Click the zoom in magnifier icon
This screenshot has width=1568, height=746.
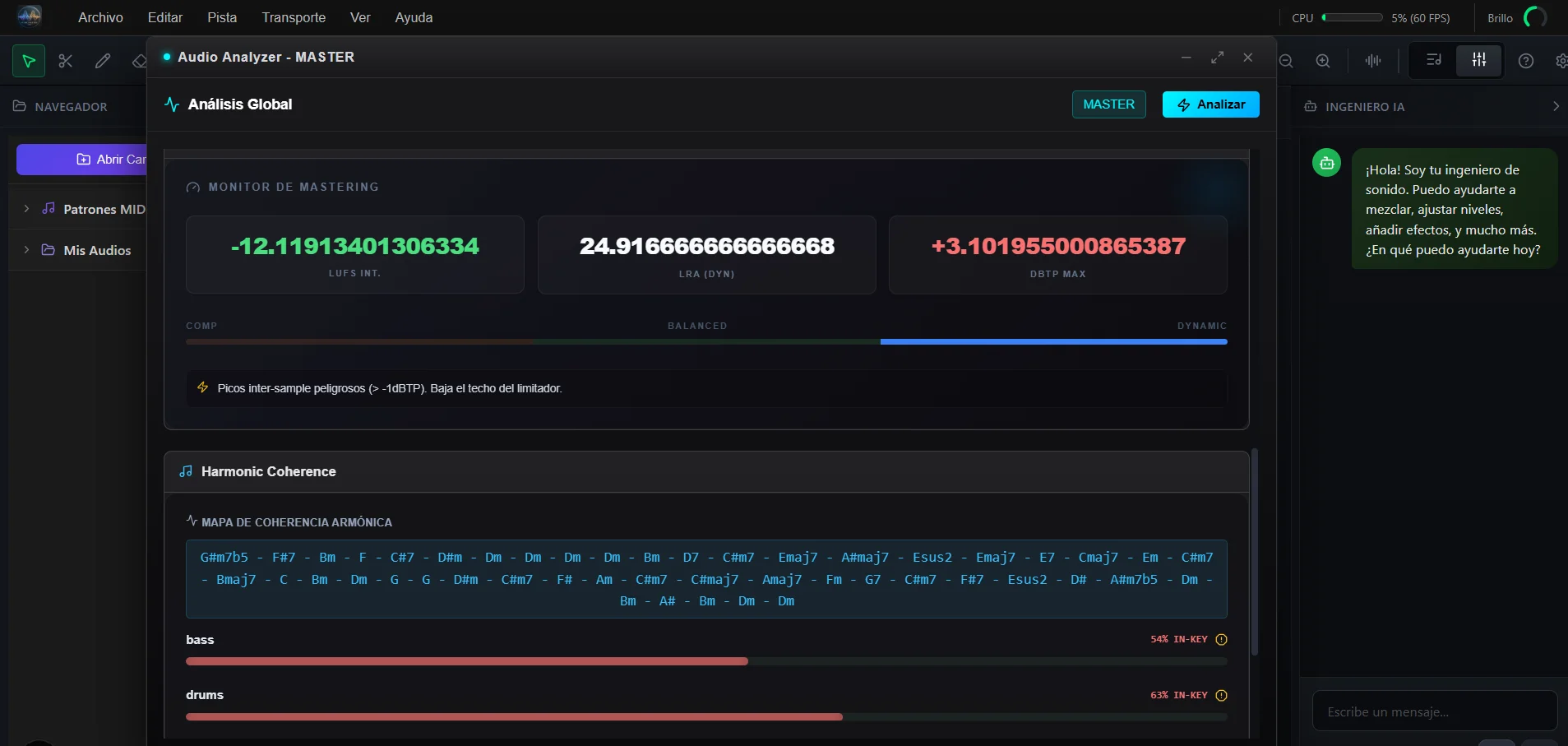click(x=1323, y=61)
